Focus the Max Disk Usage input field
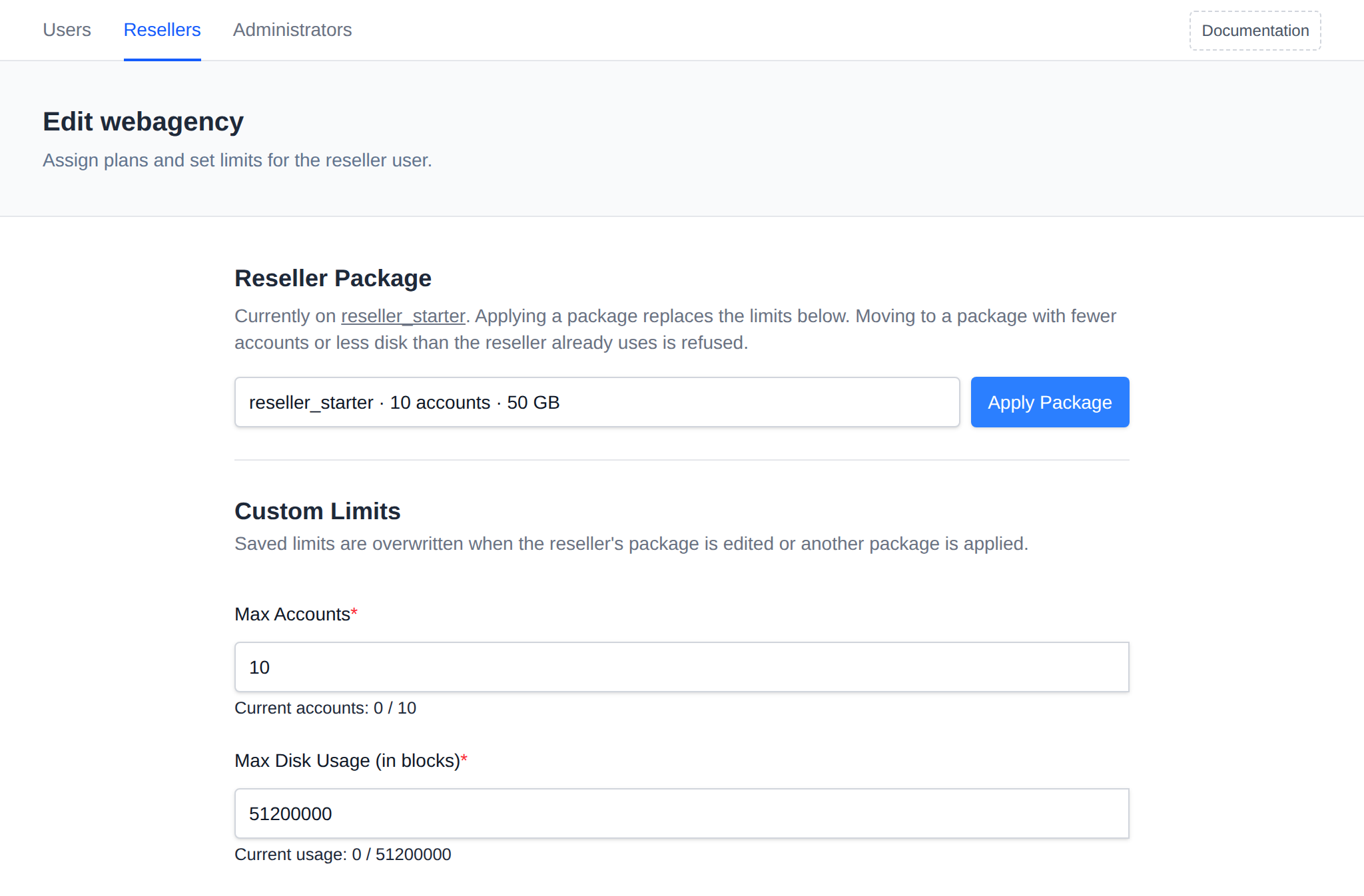This screenshot has width=1364, height=896. click(682, 813)
